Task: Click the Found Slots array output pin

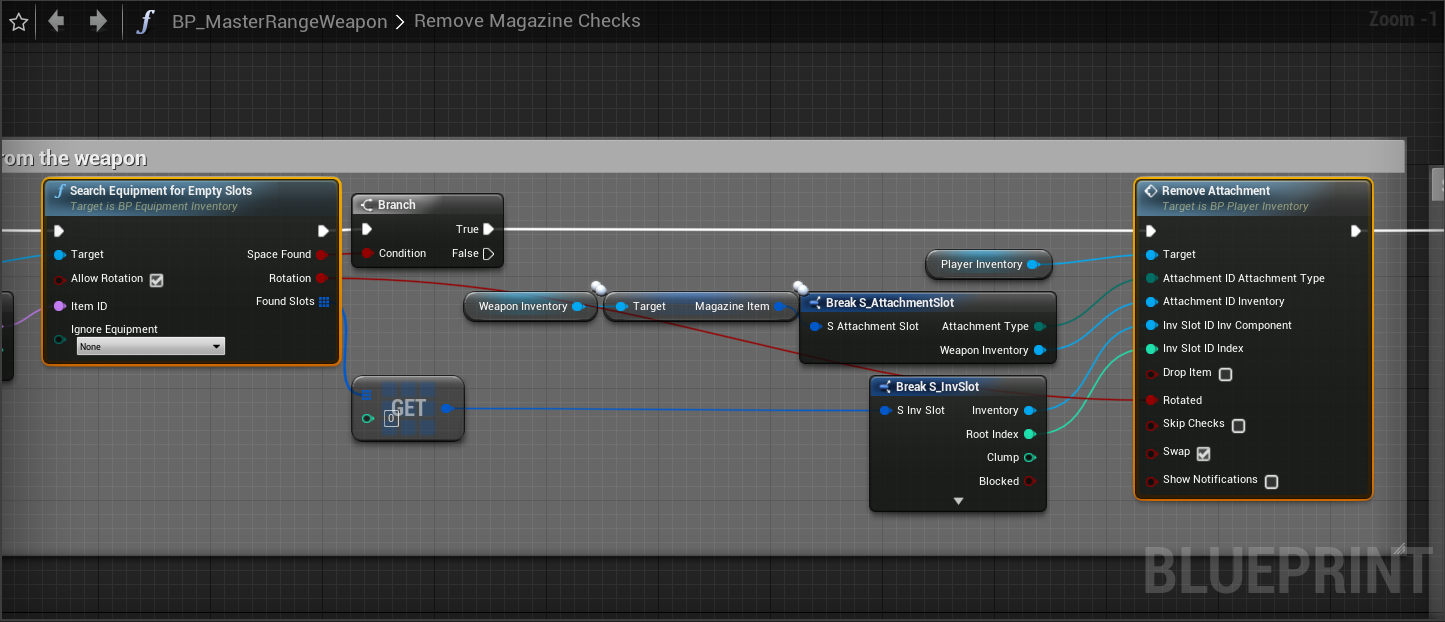Action: click(x=324, y=302)
